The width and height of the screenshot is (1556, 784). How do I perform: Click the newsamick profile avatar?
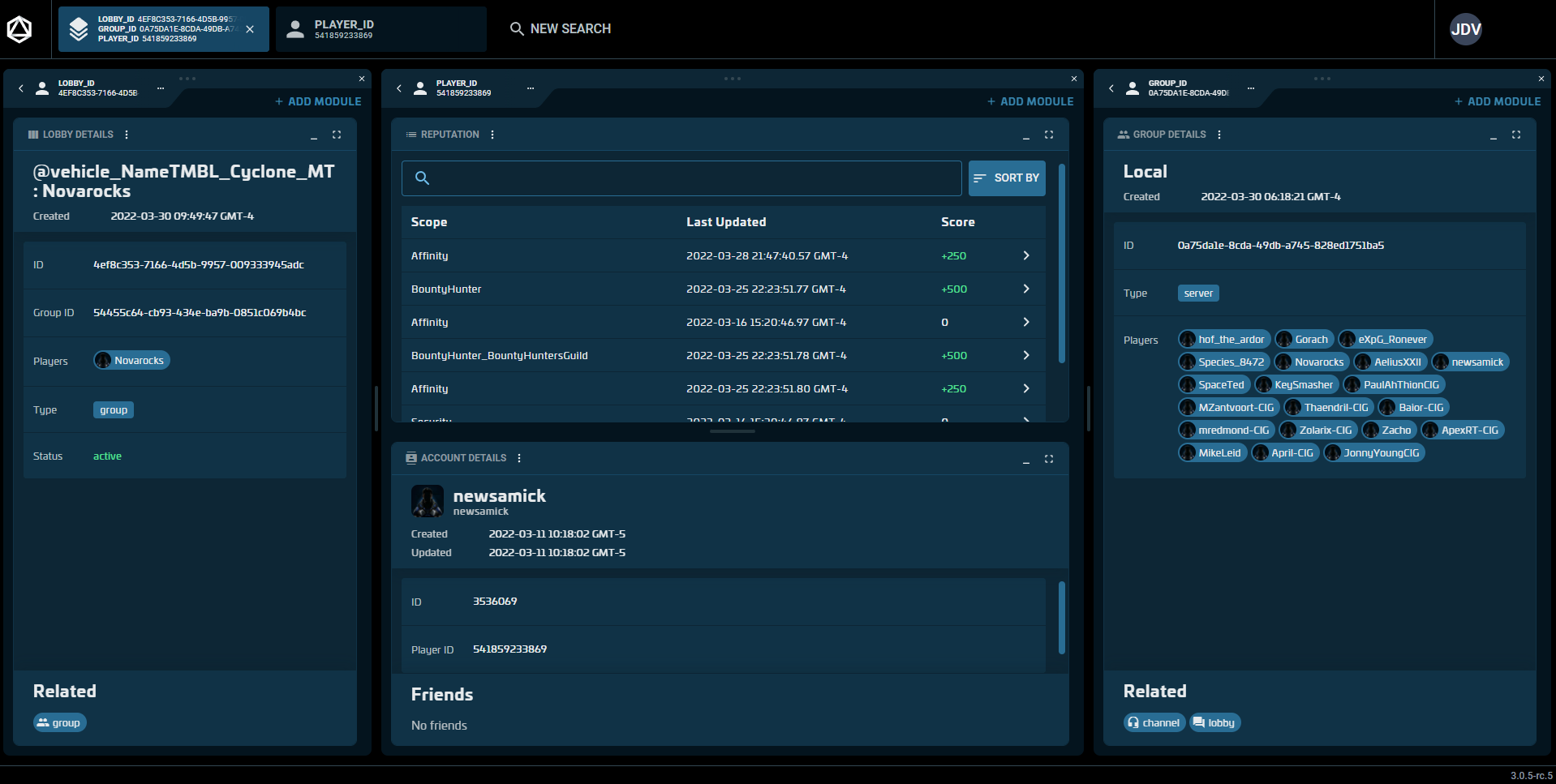pyautogui.click(x=427, y=501)
